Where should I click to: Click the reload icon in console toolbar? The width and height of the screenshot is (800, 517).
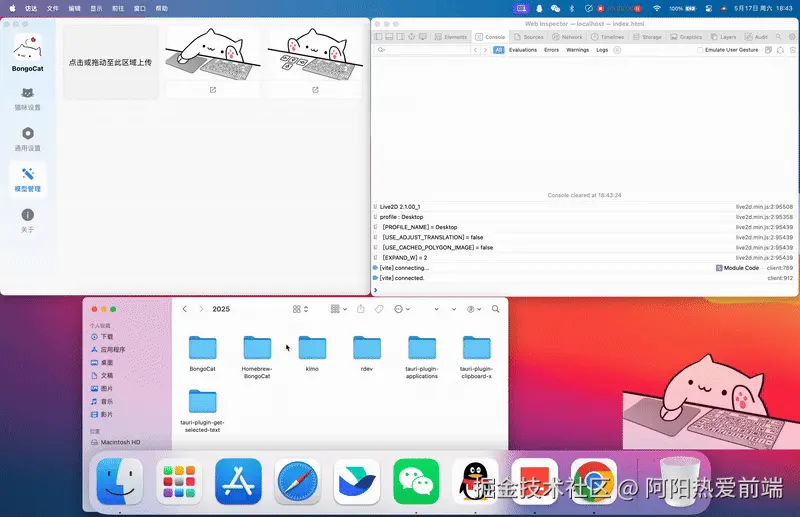pyautogui.click(x=780, y=50)
